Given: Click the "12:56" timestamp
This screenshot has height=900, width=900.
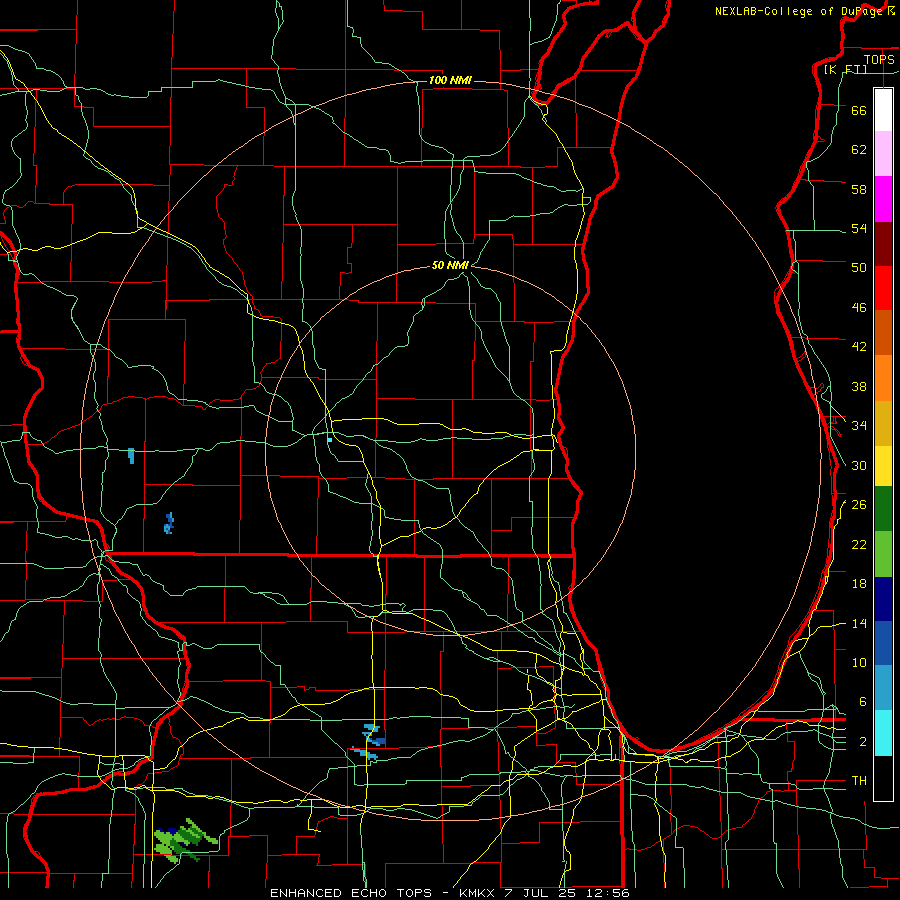Looking at the screenshot, I should tap(608, 893).
